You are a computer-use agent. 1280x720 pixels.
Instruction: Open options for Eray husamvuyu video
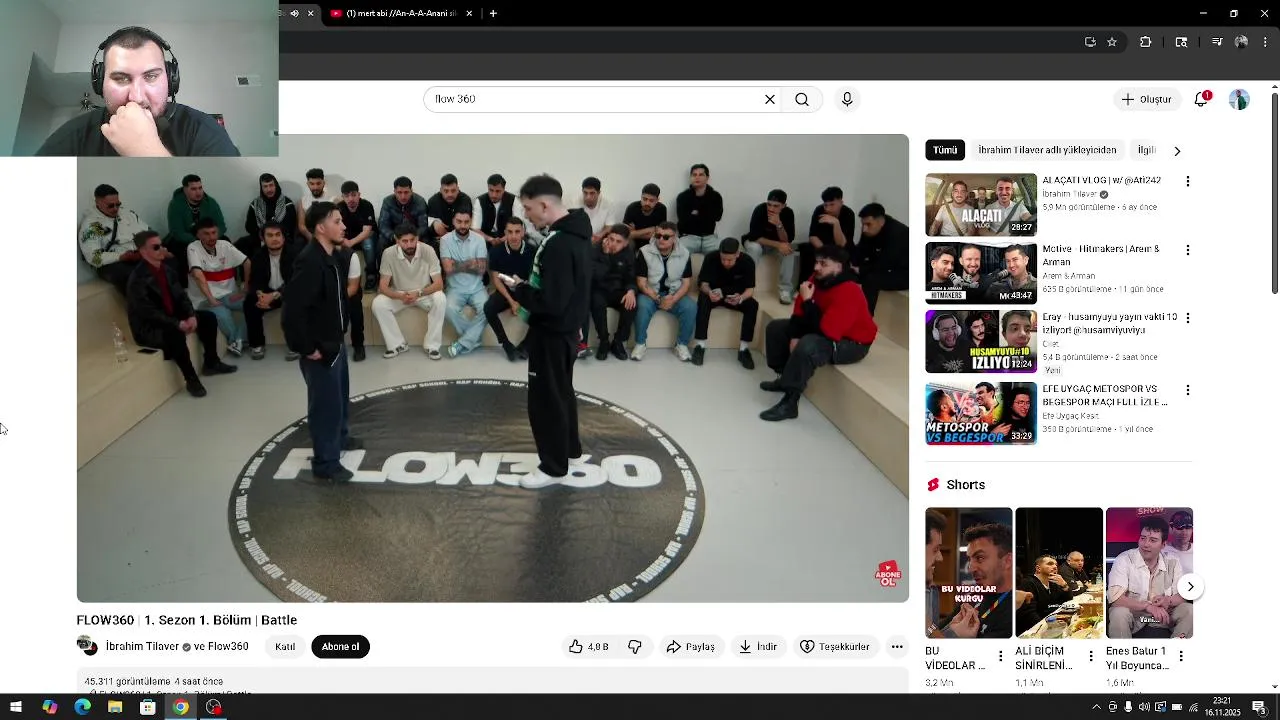[x=1187, y=318]
